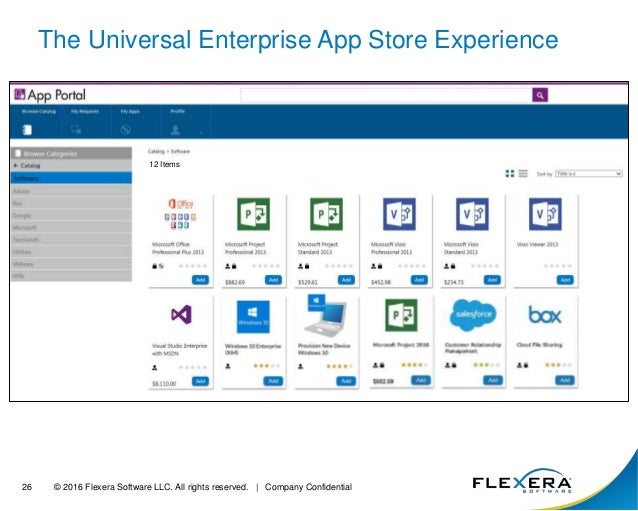Click lock icon on Microsoft Office card
The width and height of the screenshot is (638, 511).
pyautogui.click(x=155, y=266)
